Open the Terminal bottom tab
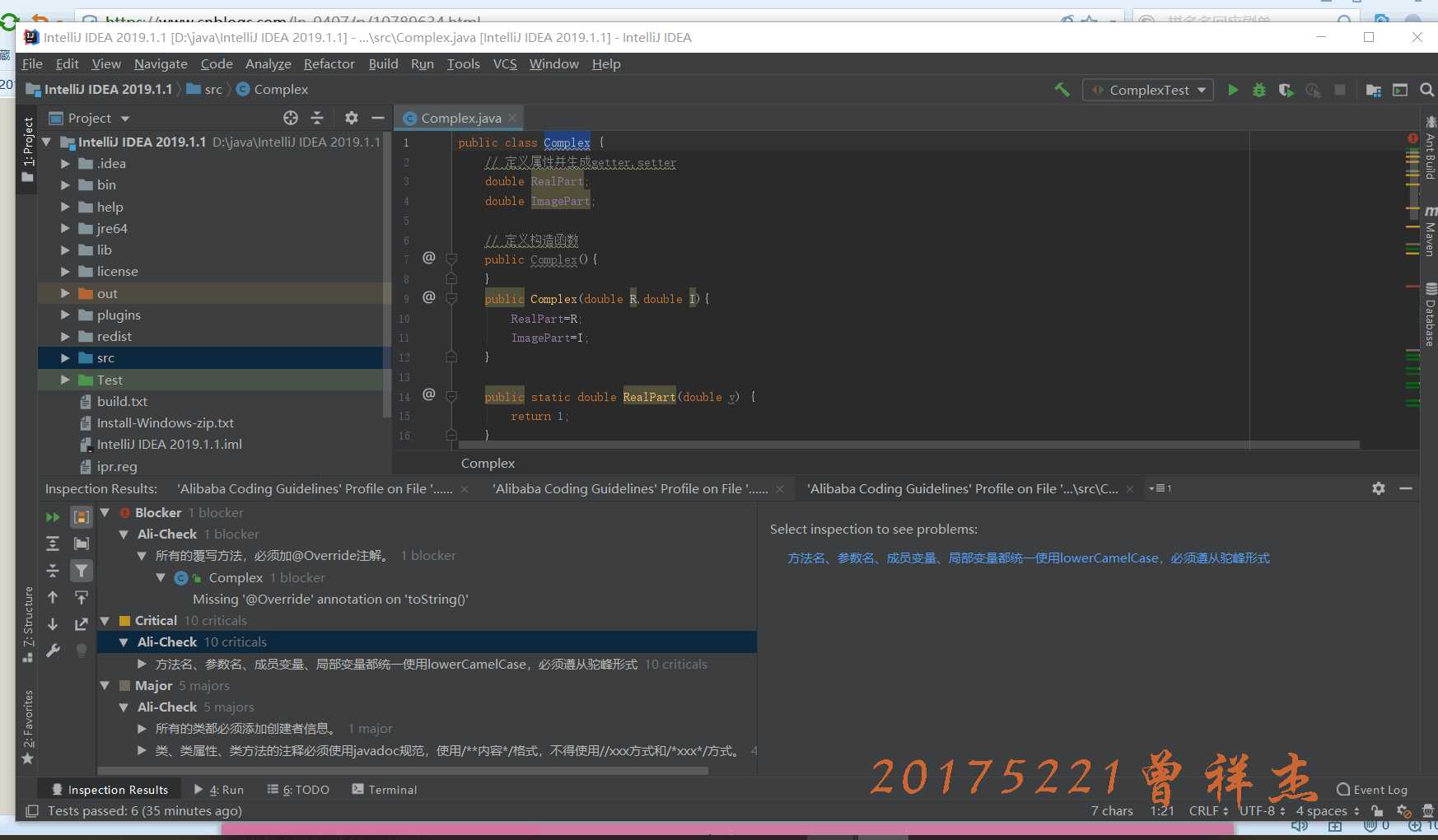Screen dimensions: 1438x840 385,790
